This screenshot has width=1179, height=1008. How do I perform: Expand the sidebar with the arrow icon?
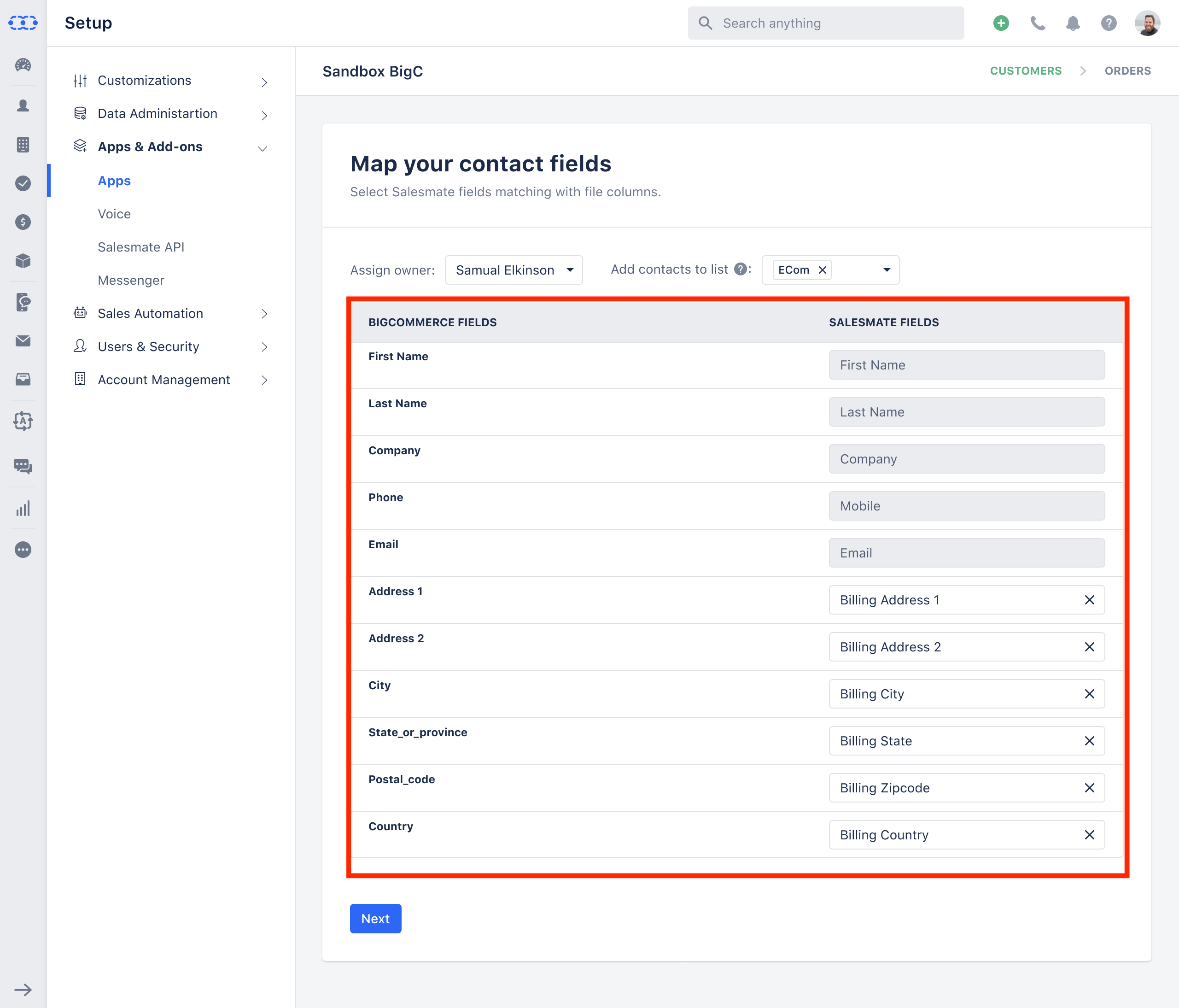[23, 990]
